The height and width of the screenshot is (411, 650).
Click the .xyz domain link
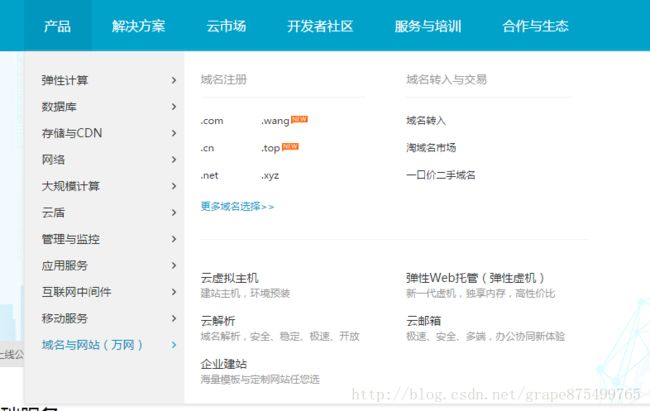pos(270,176)
